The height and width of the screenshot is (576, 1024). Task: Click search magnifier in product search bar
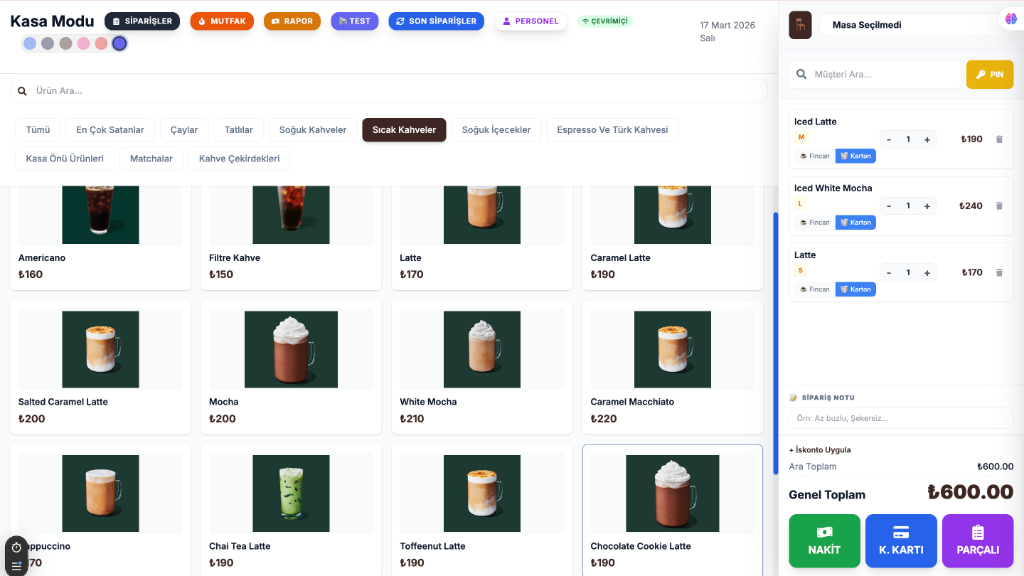click(22, 91)
